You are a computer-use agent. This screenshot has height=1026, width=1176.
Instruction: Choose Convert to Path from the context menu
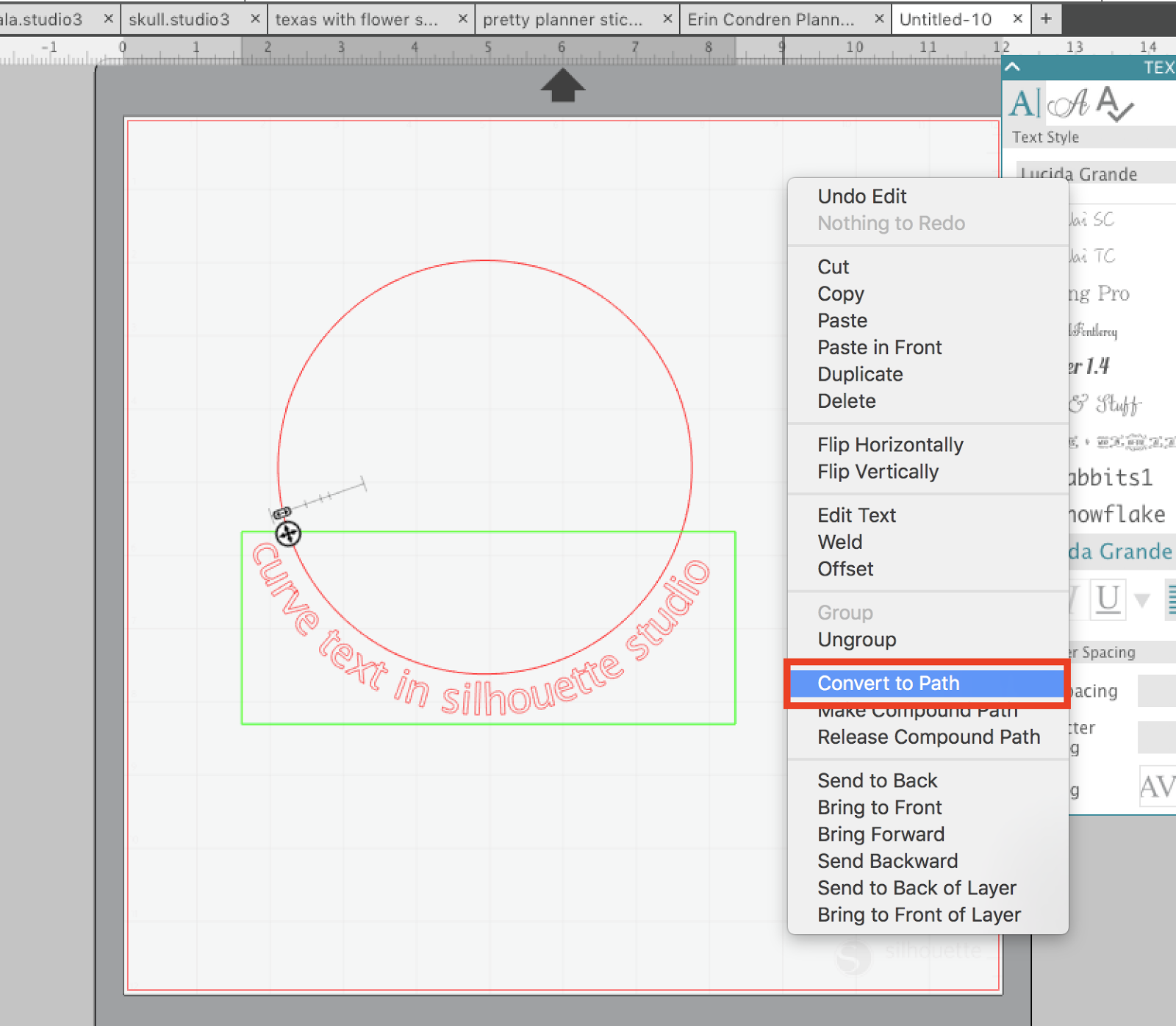[889, 684]
